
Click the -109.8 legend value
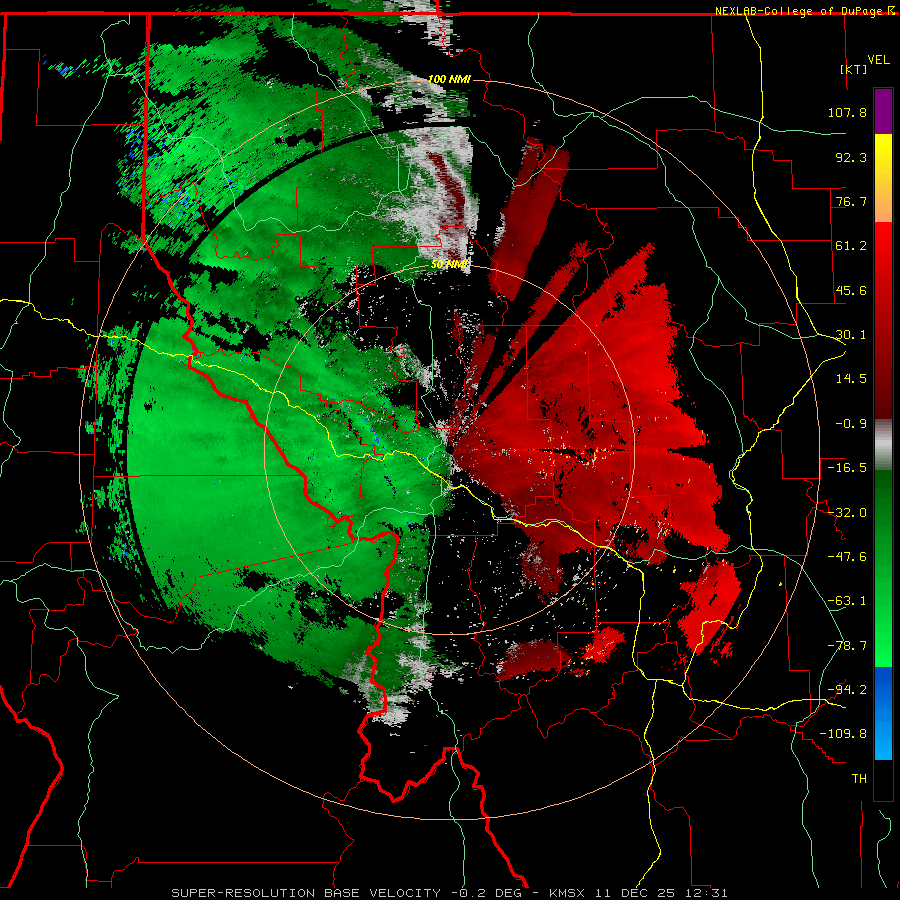click(844, 734)
